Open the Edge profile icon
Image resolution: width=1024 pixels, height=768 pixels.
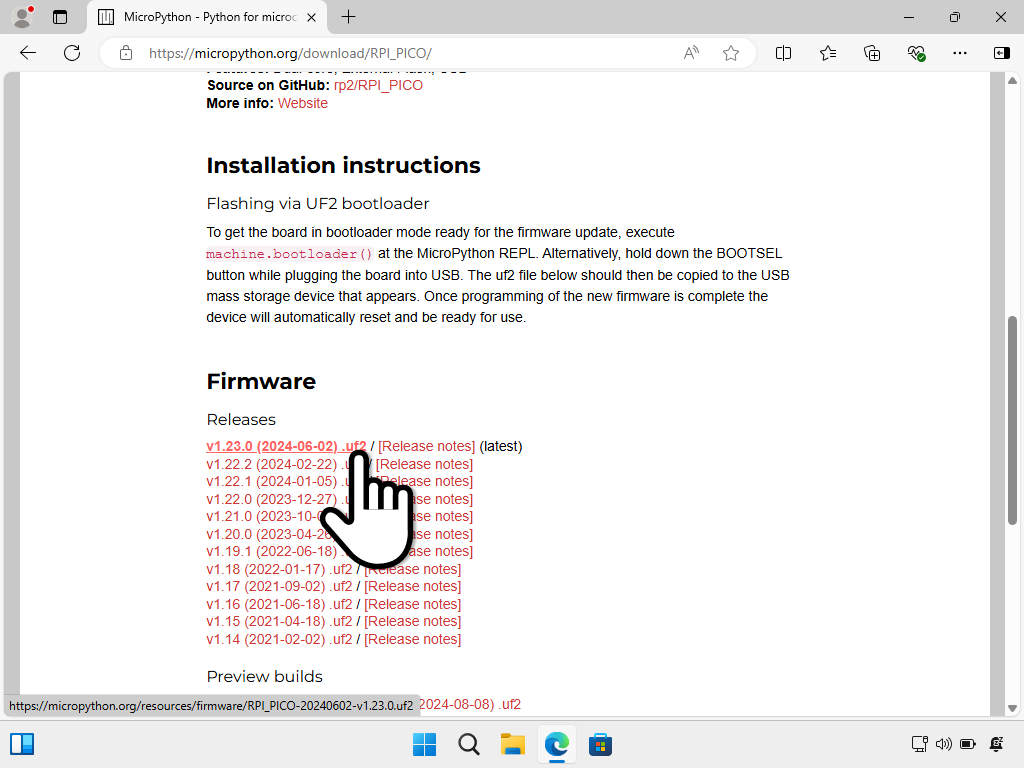[22, 17]
